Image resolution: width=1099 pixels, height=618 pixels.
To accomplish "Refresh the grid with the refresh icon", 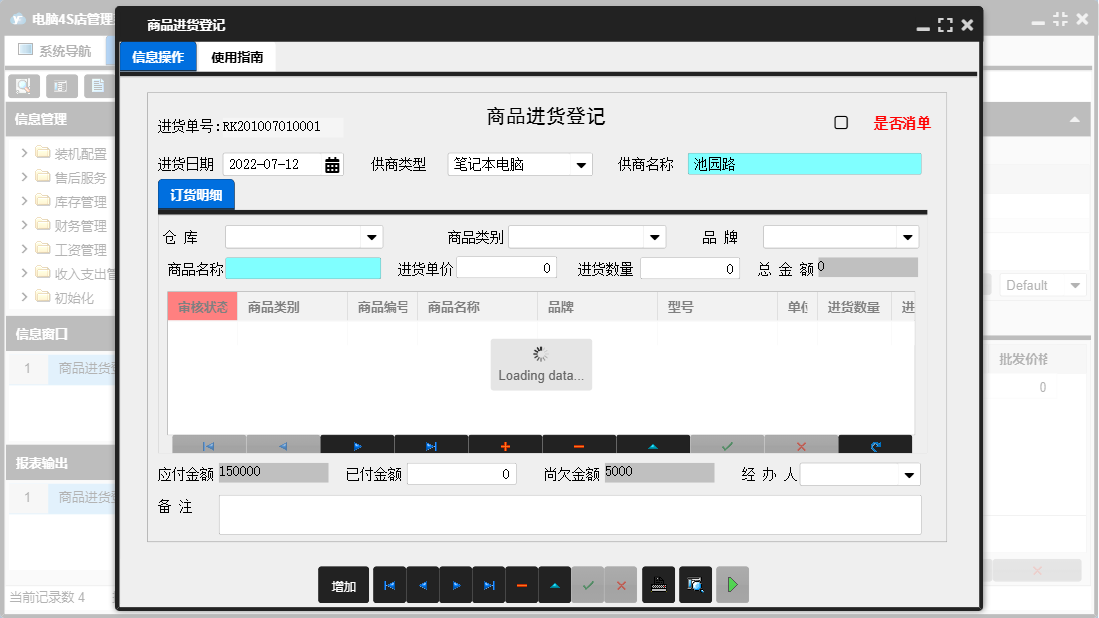I will (875, 444).
